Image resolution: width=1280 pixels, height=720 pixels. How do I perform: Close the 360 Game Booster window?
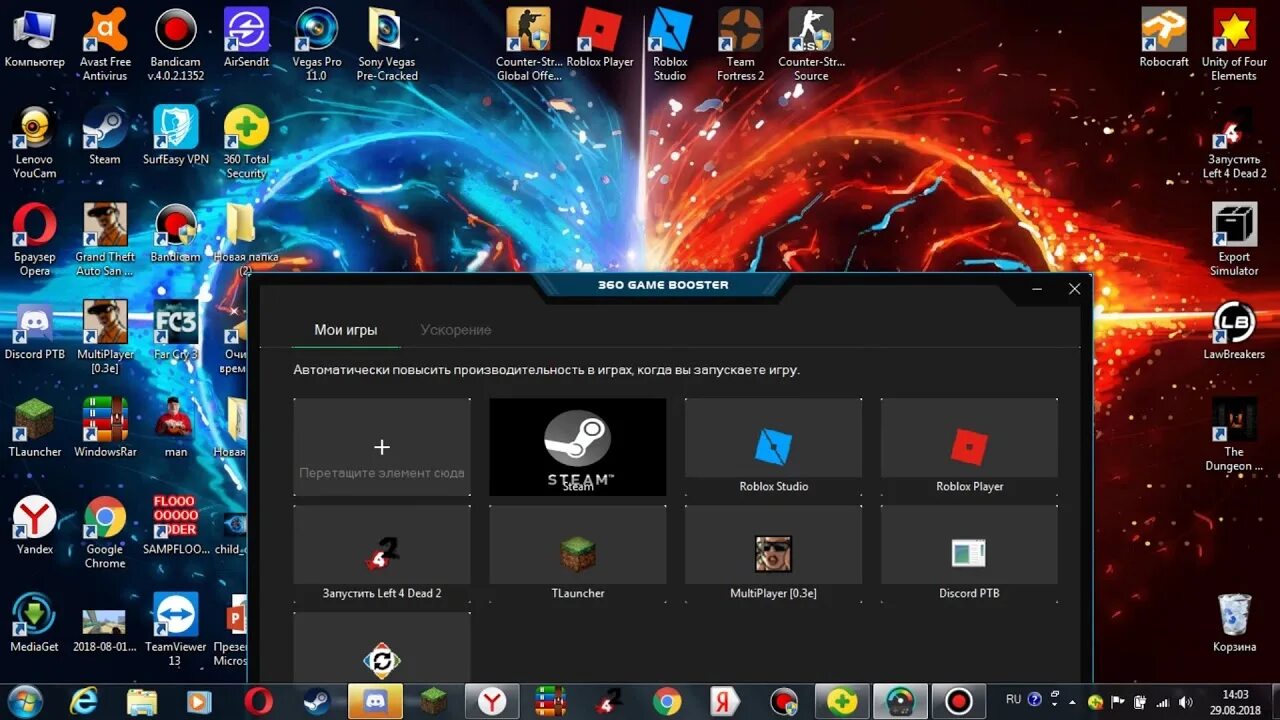pos(1074,289)
